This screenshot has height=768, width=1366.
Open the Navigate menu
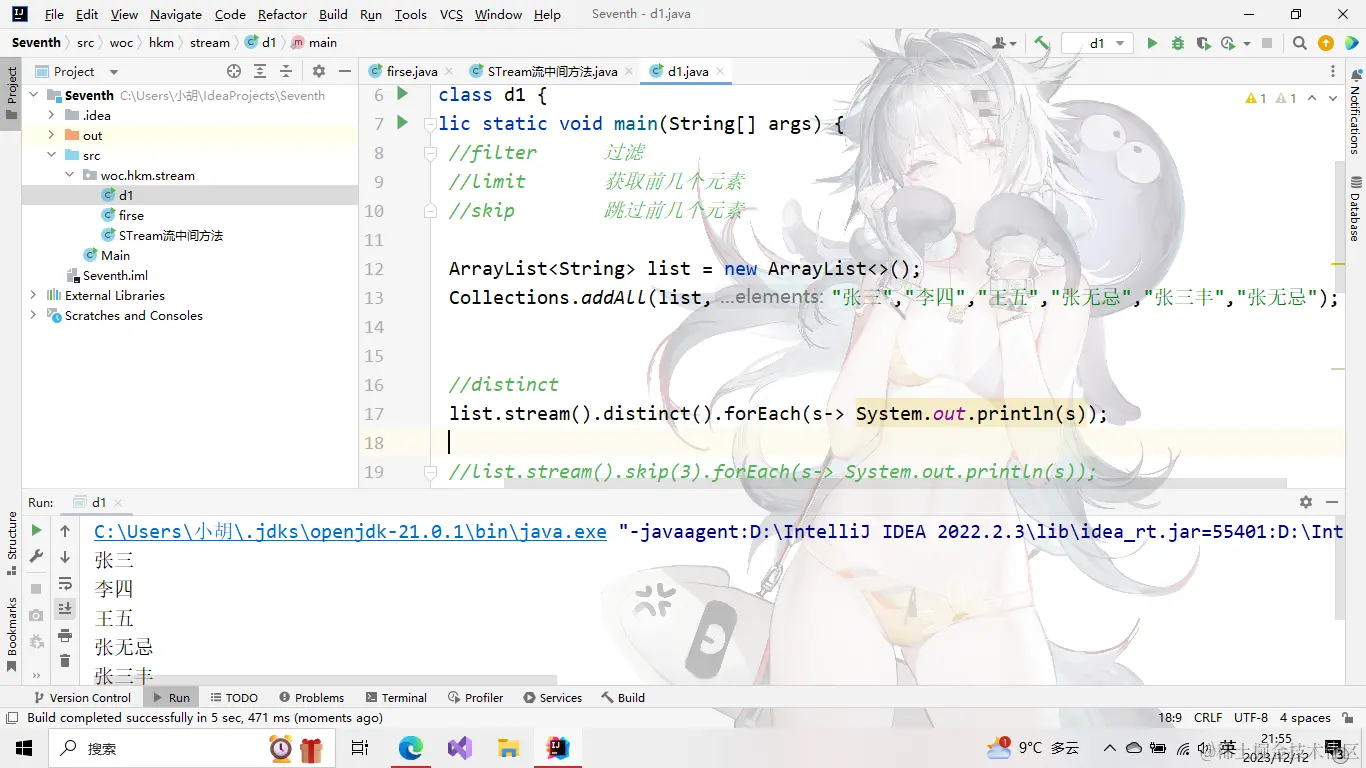(x=176, y=15)
